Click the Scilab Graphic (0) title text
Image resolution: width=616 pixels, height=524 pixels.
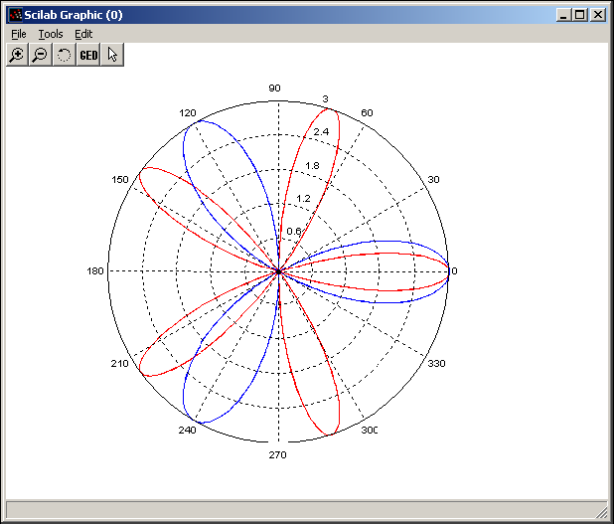[x=73, y=15]
